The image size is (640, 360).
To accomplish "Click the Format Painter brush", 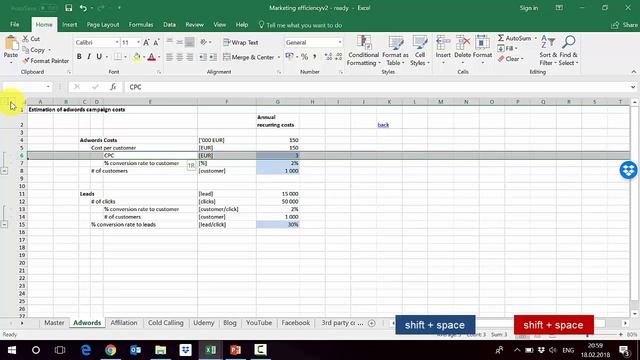I will 26,61.
